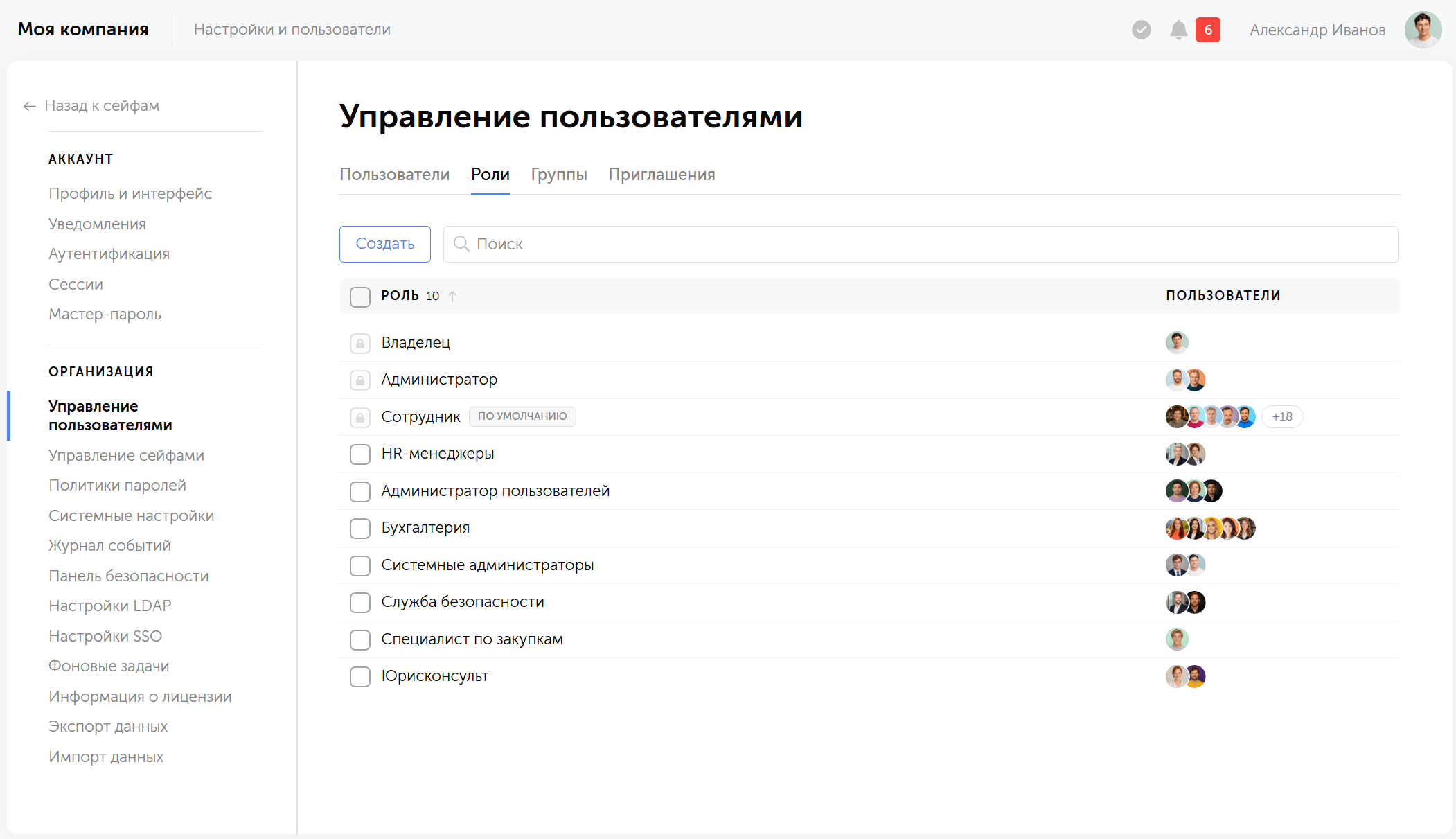Open Информация о лицензии
Image resolution: width=1456 pixels, height=839 pixels.
(140, 696)
